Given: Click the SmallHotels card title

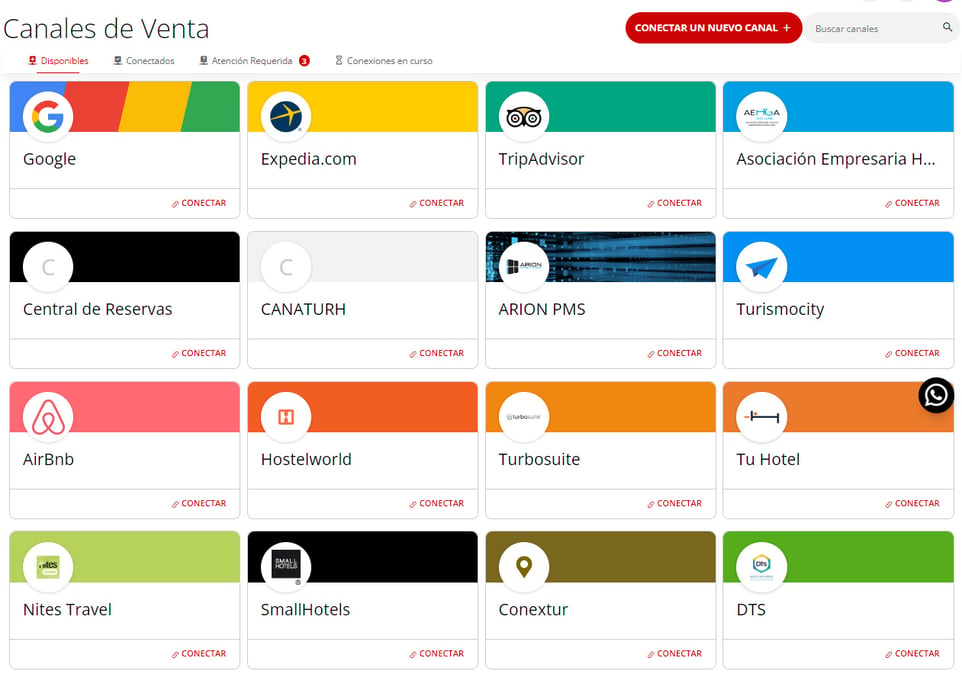Looking at the screenshot, I should 306,610.
